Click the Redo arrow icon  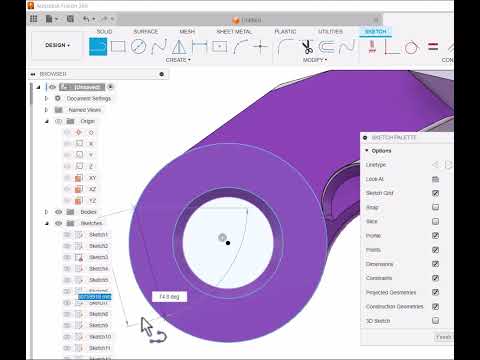point(104,19)
